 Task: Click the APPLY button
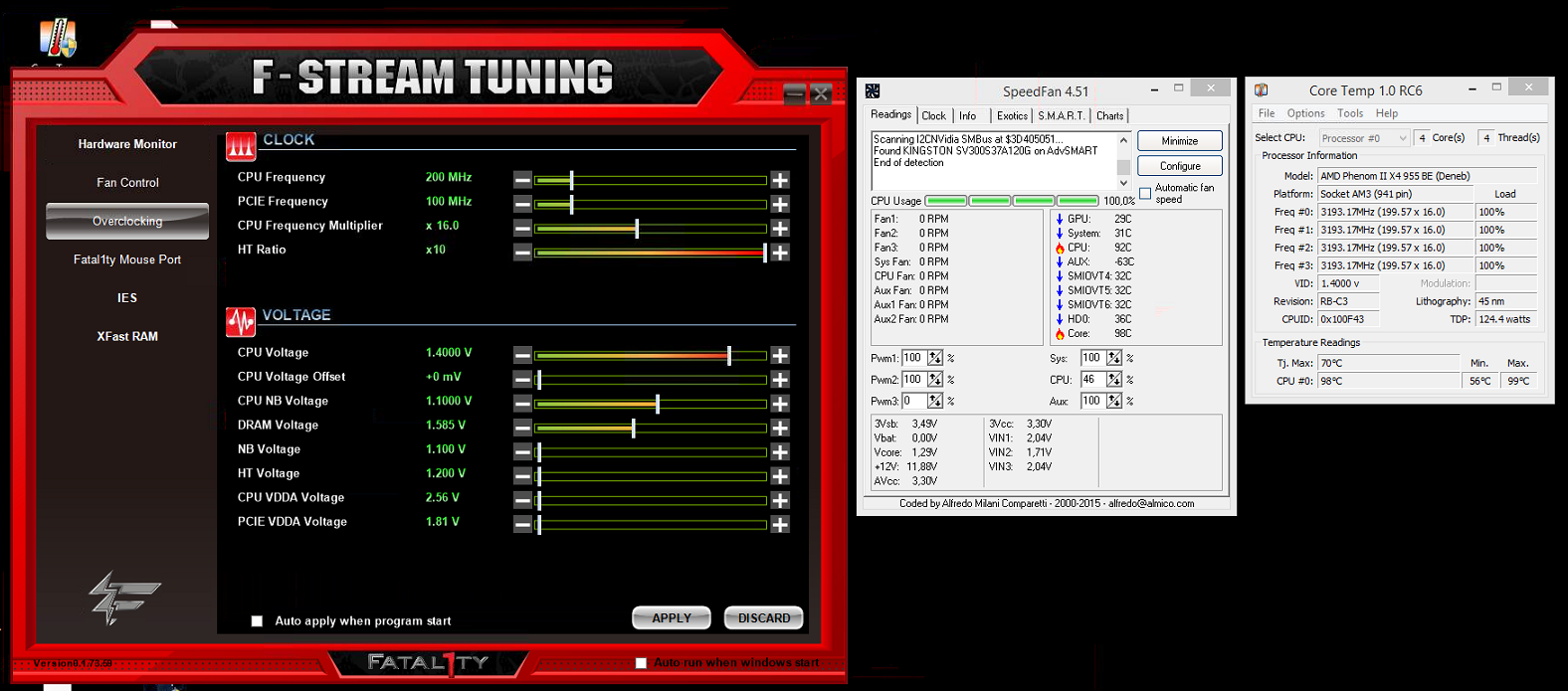click(672, 618)
